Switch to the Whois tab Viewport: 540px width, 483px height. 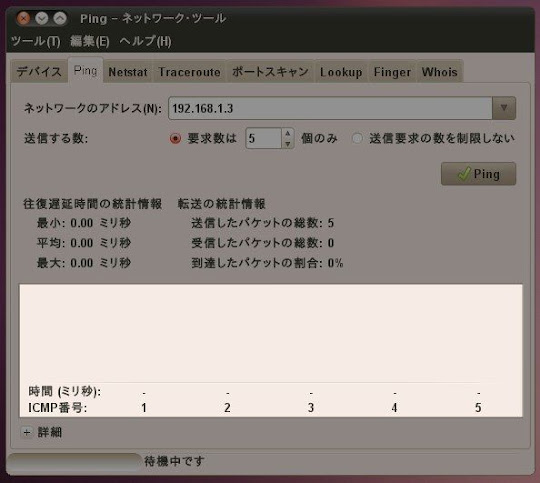pos(439,72)
